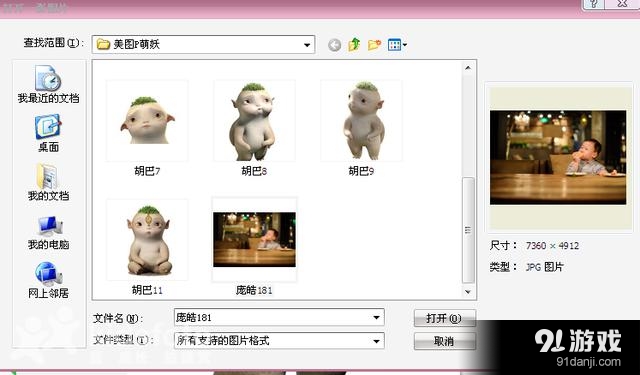Select the 胡巴9 image thumbnail

tap(361, 121)
